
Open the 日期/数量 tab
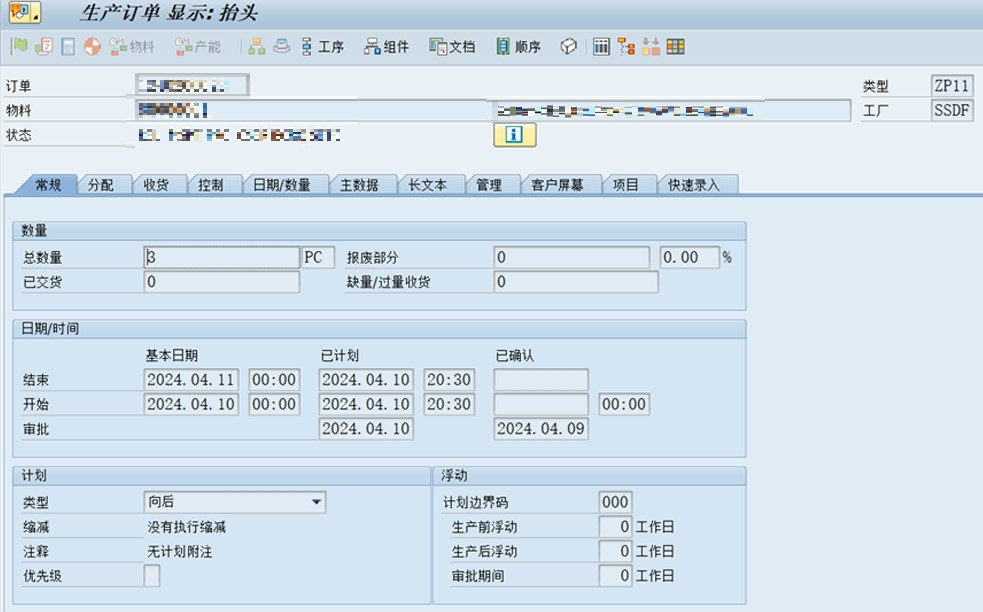pos(281,185)
